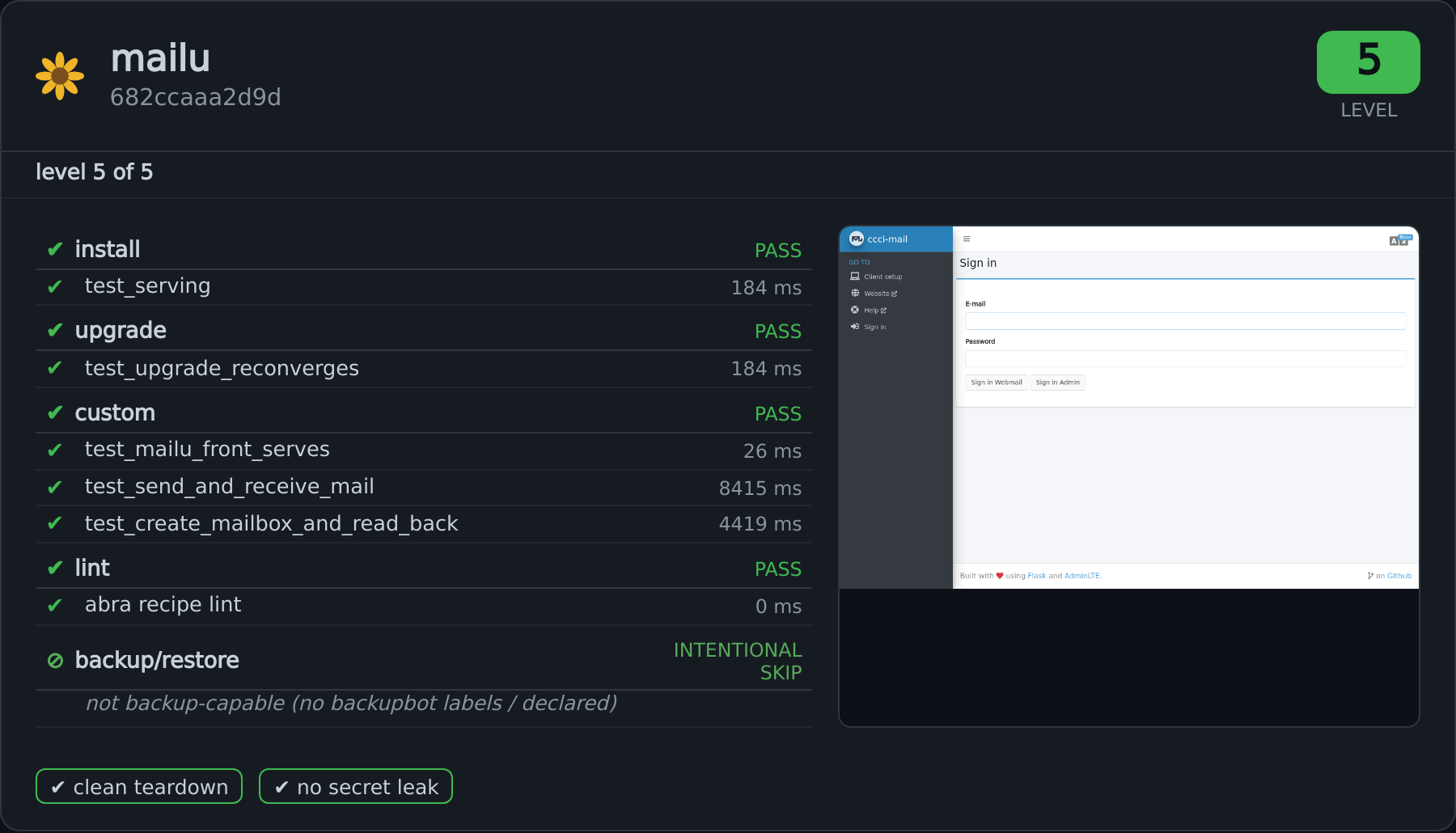Click the ccci-mail logo in the screenshot
The image size is (1456, 833).
857,239
